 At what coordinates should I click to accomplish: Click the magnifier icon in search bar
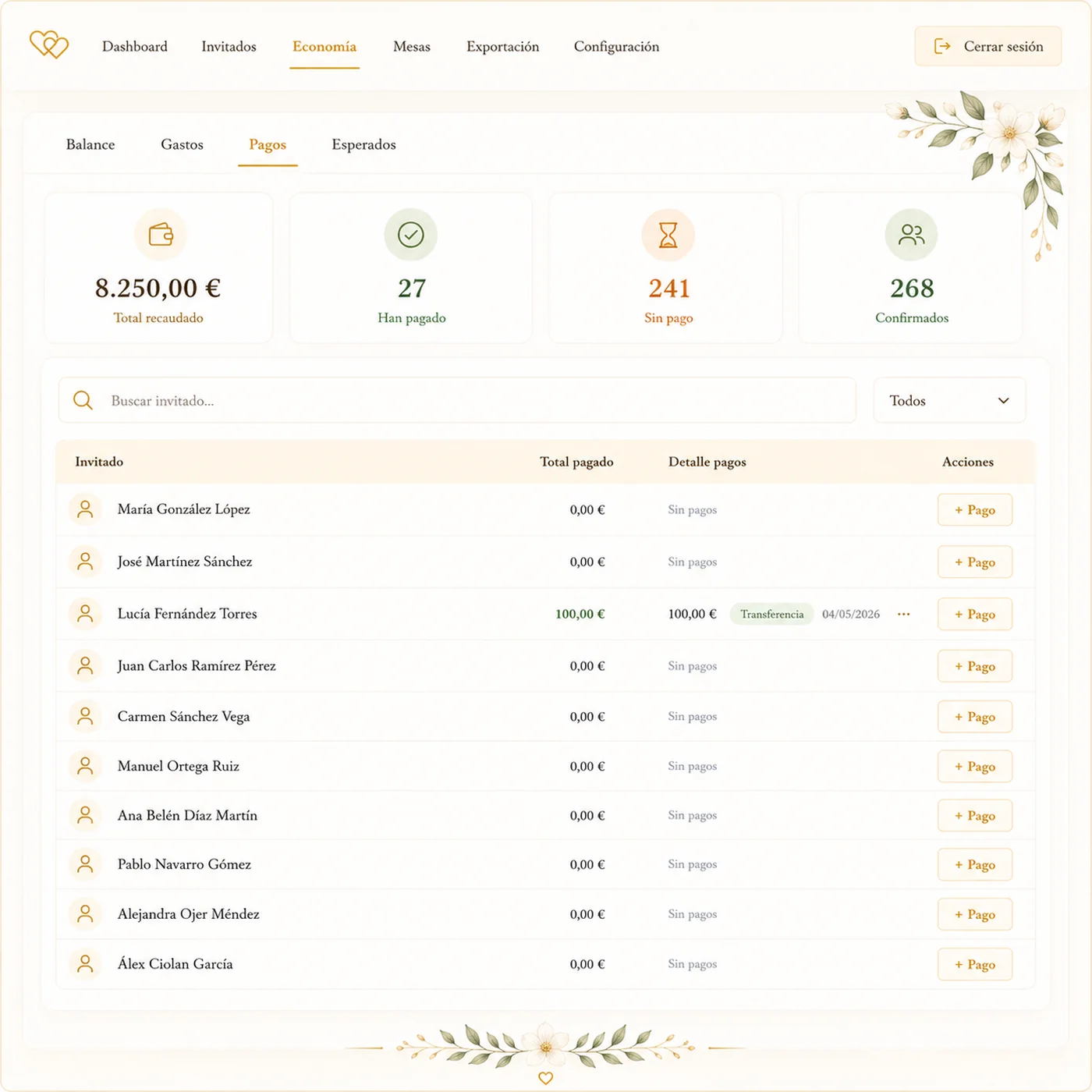click(83, 400)
